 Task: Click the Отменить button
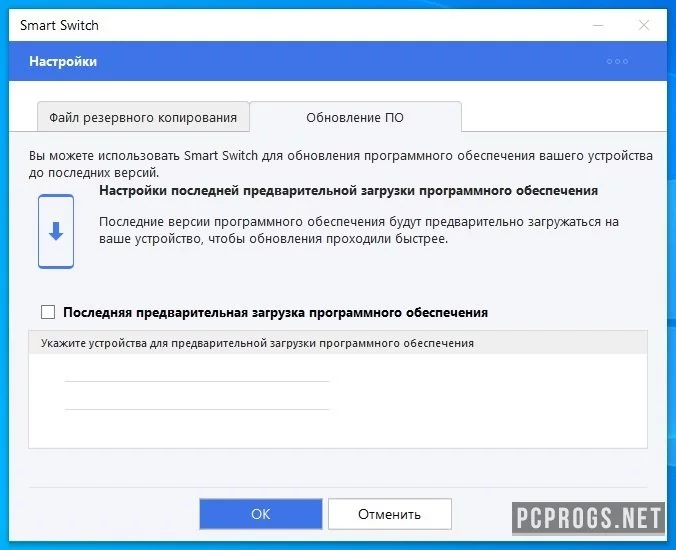(x=390, y=514)
